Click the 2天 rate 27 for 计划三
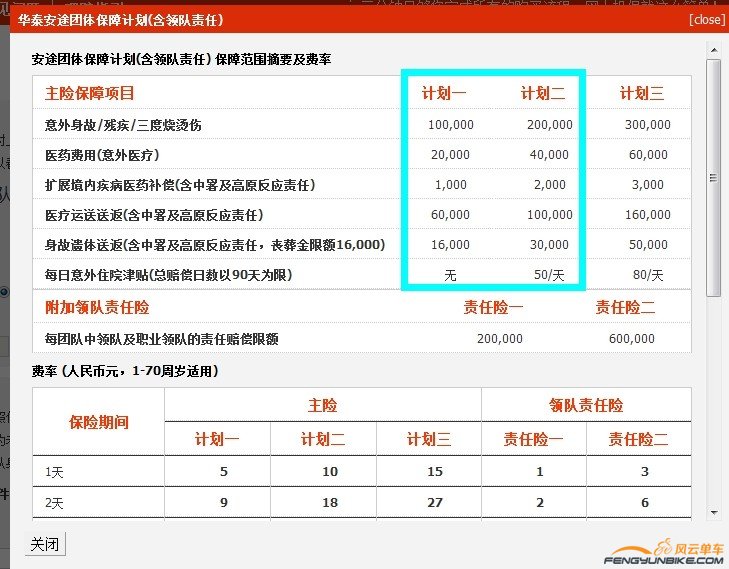This screenshot has height=569, width=729. [435, 503]
